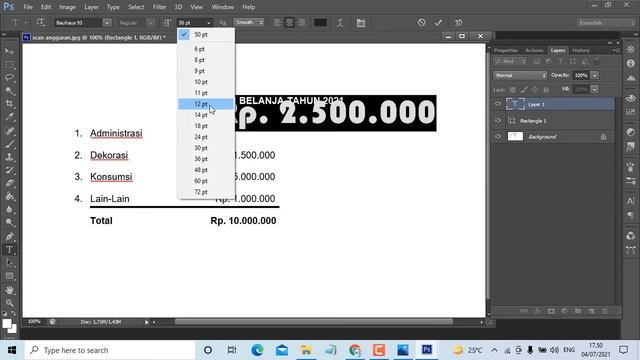Open Microsoft Edge from the taskbar
The height and width of the screenshot is (360, 640).
[257, 350]
